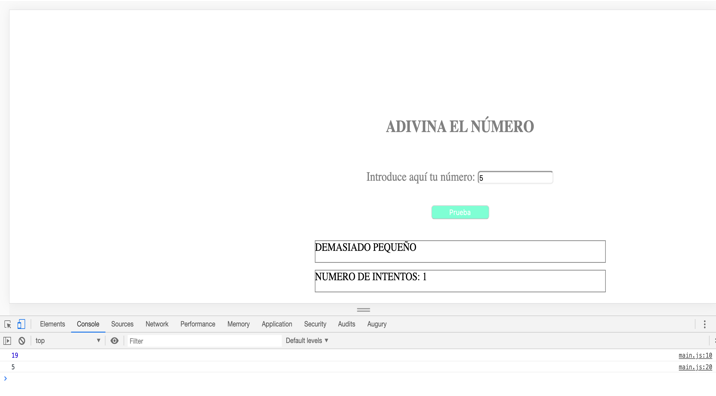
Task: Click the ADIVINA EL NÚMERO heading
Action: (460, 127)
